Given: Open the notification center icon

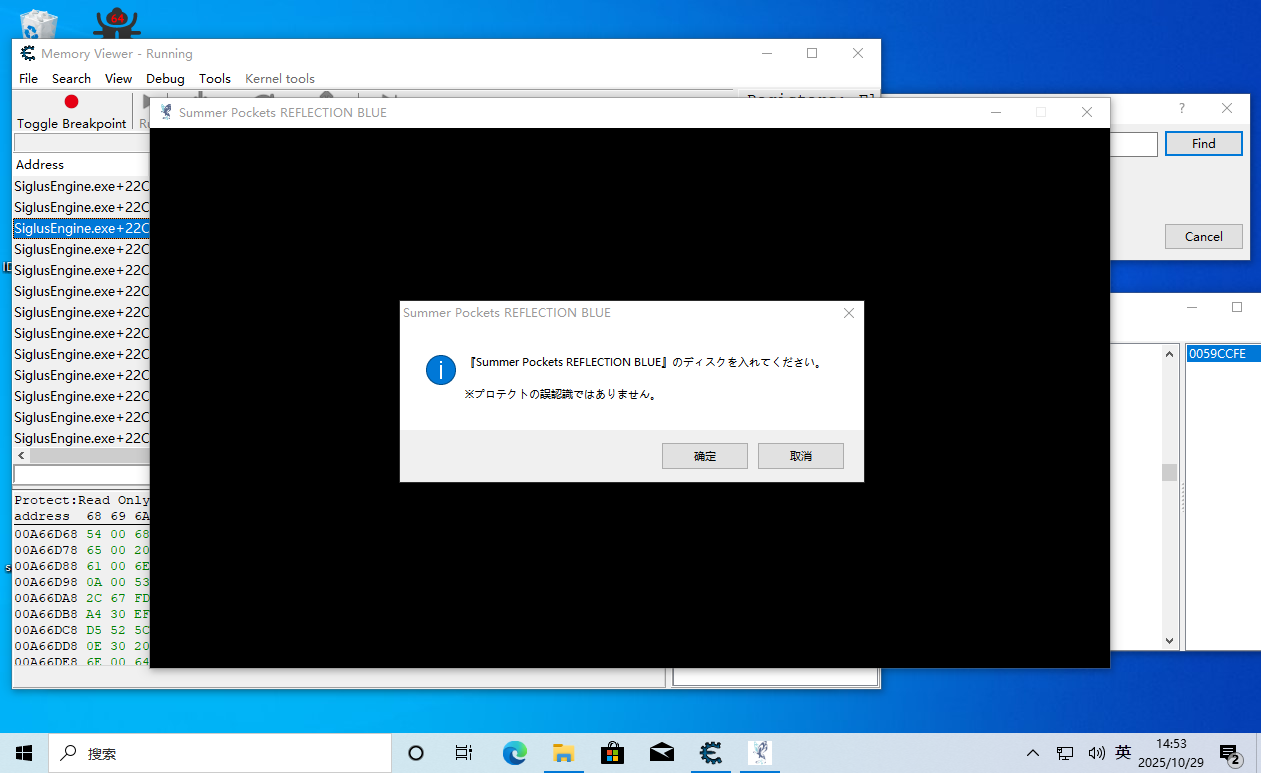Looking at the screenshot, I should (x=1229, y=753).
